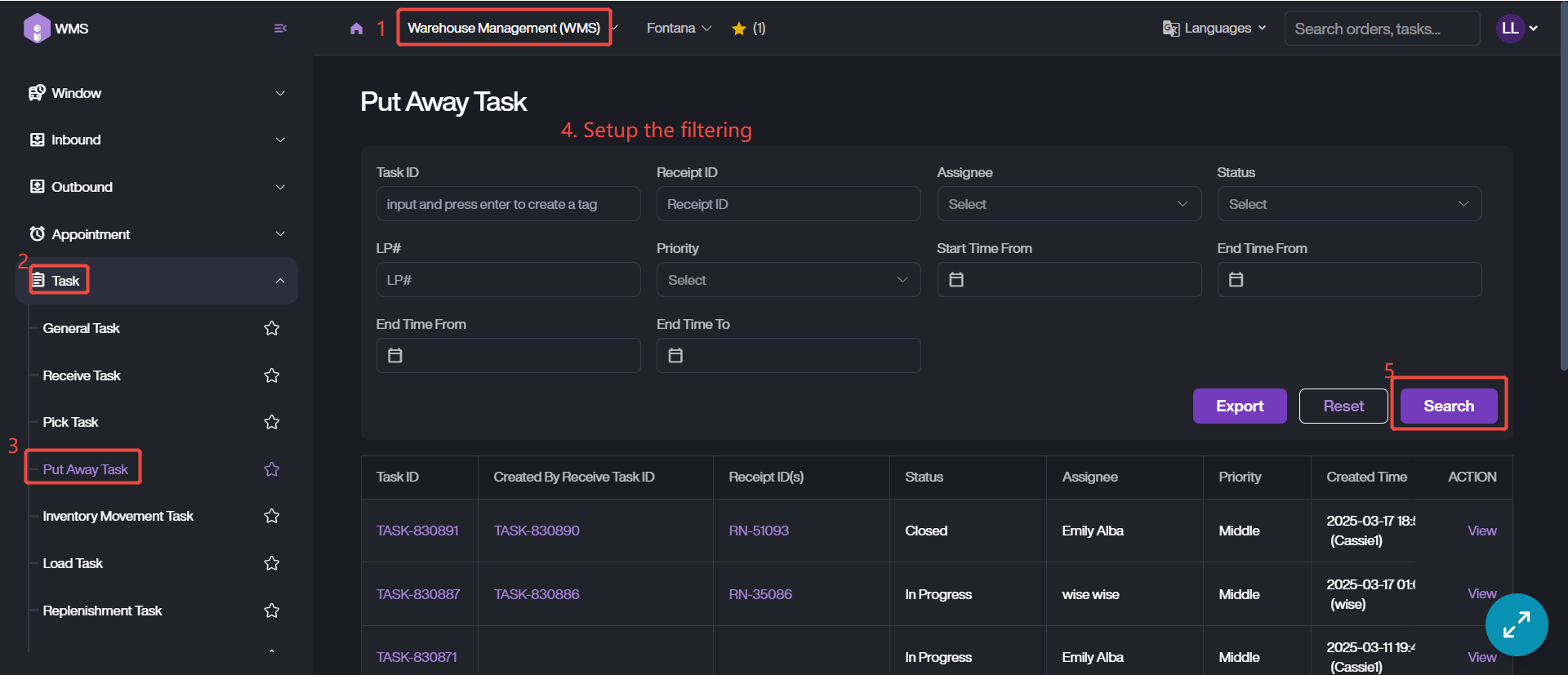Toggle the Put Away Task favorite star
Image resolution: width=1568 pixels, height=675 pixels.
pyautogui.click(x=272, y=469)
